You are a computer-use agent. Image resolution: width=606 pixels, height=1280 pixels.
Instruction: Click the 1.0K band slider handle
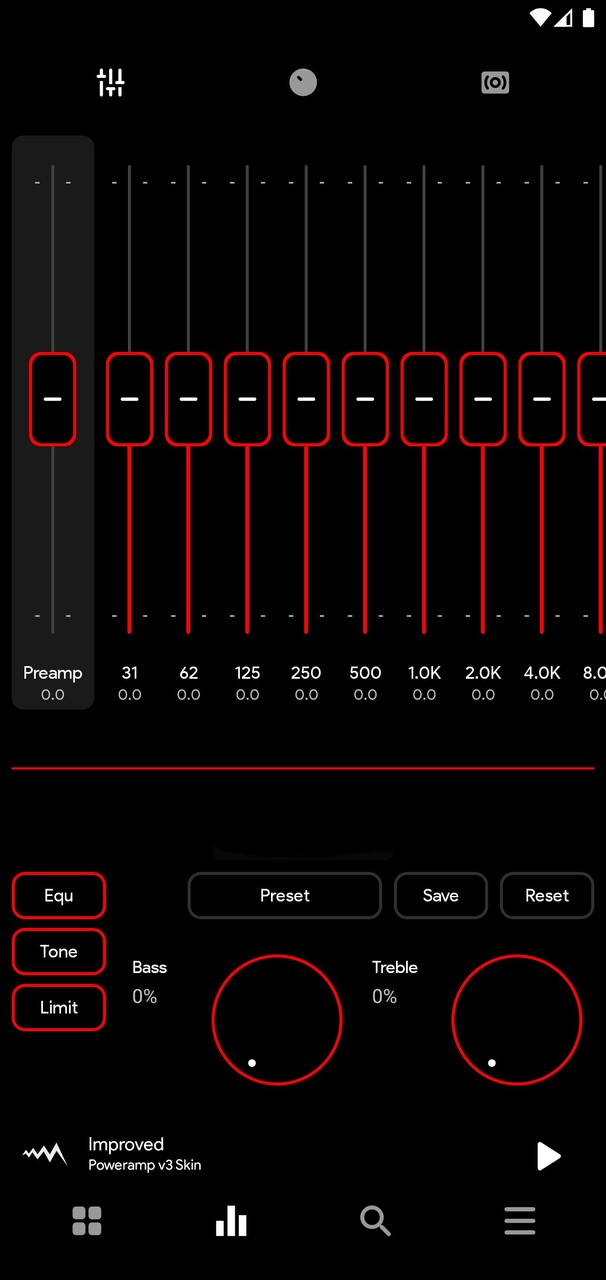tap(424, 398)
